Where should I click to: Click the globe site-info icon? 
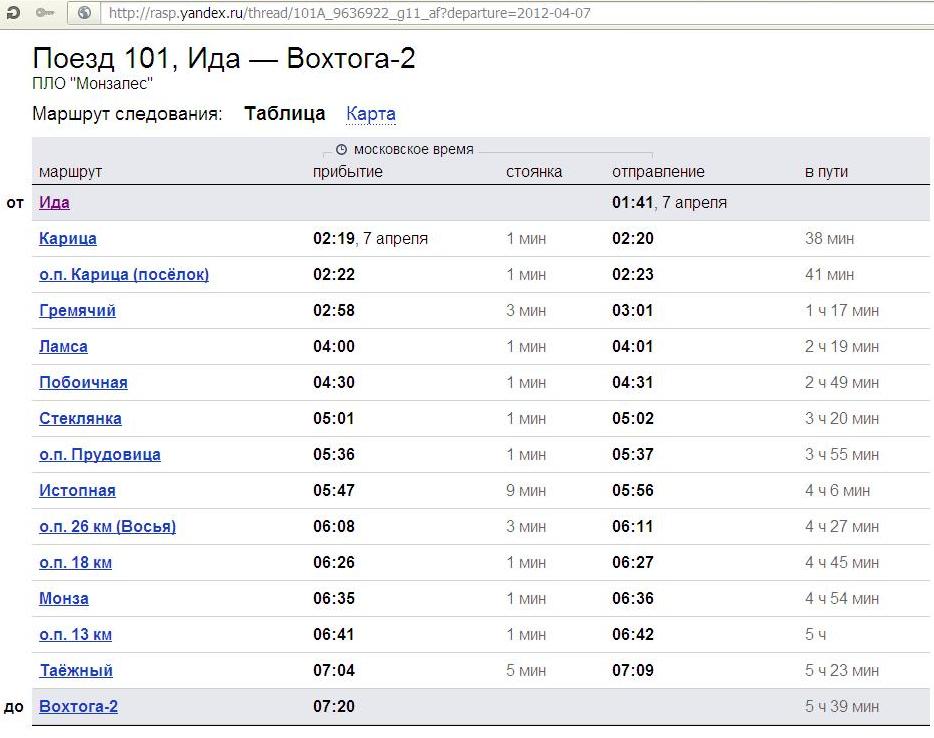84,13
